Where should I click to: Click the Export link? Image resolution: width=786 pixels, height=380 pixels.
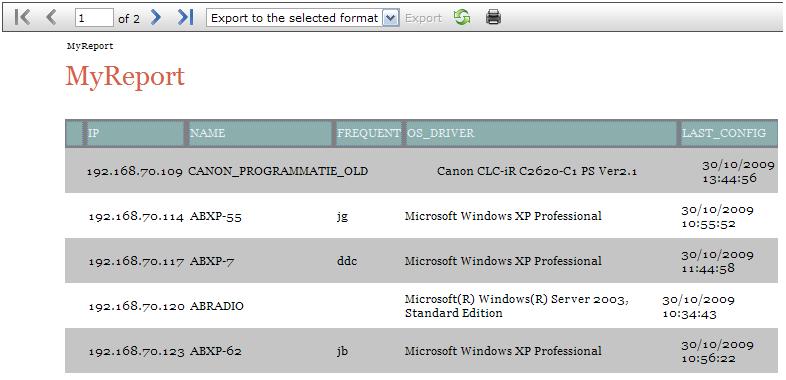(x=423, y=19)
